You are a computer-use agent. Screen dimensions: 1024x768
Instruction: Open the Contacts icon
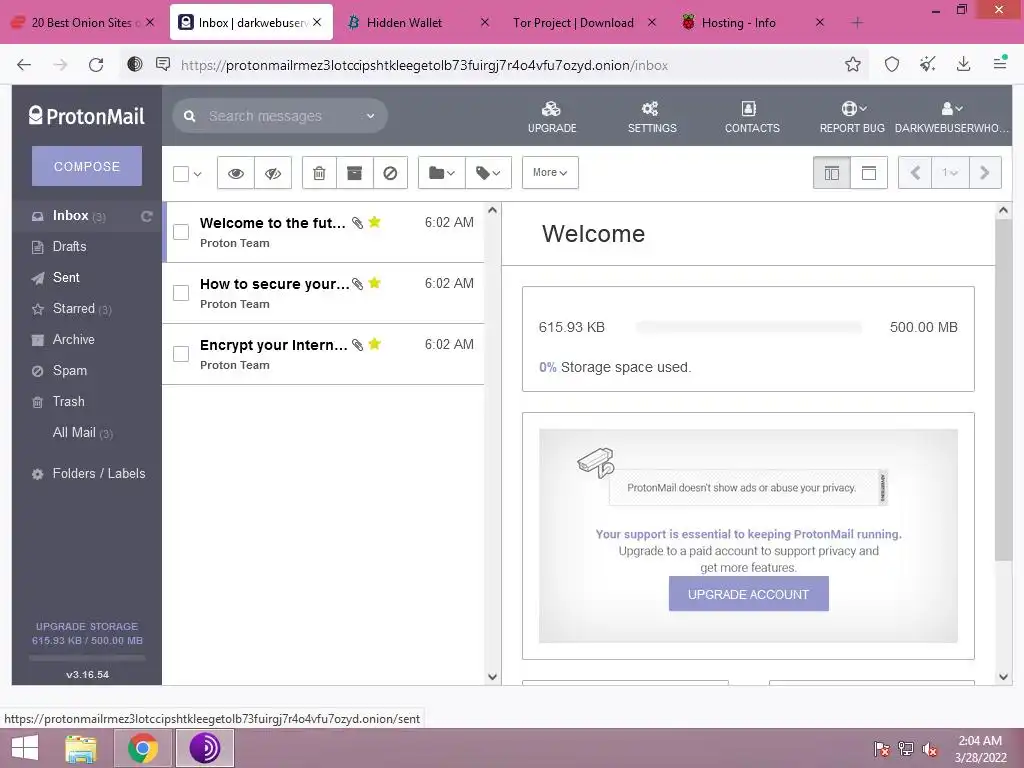(x=749, y=108)
